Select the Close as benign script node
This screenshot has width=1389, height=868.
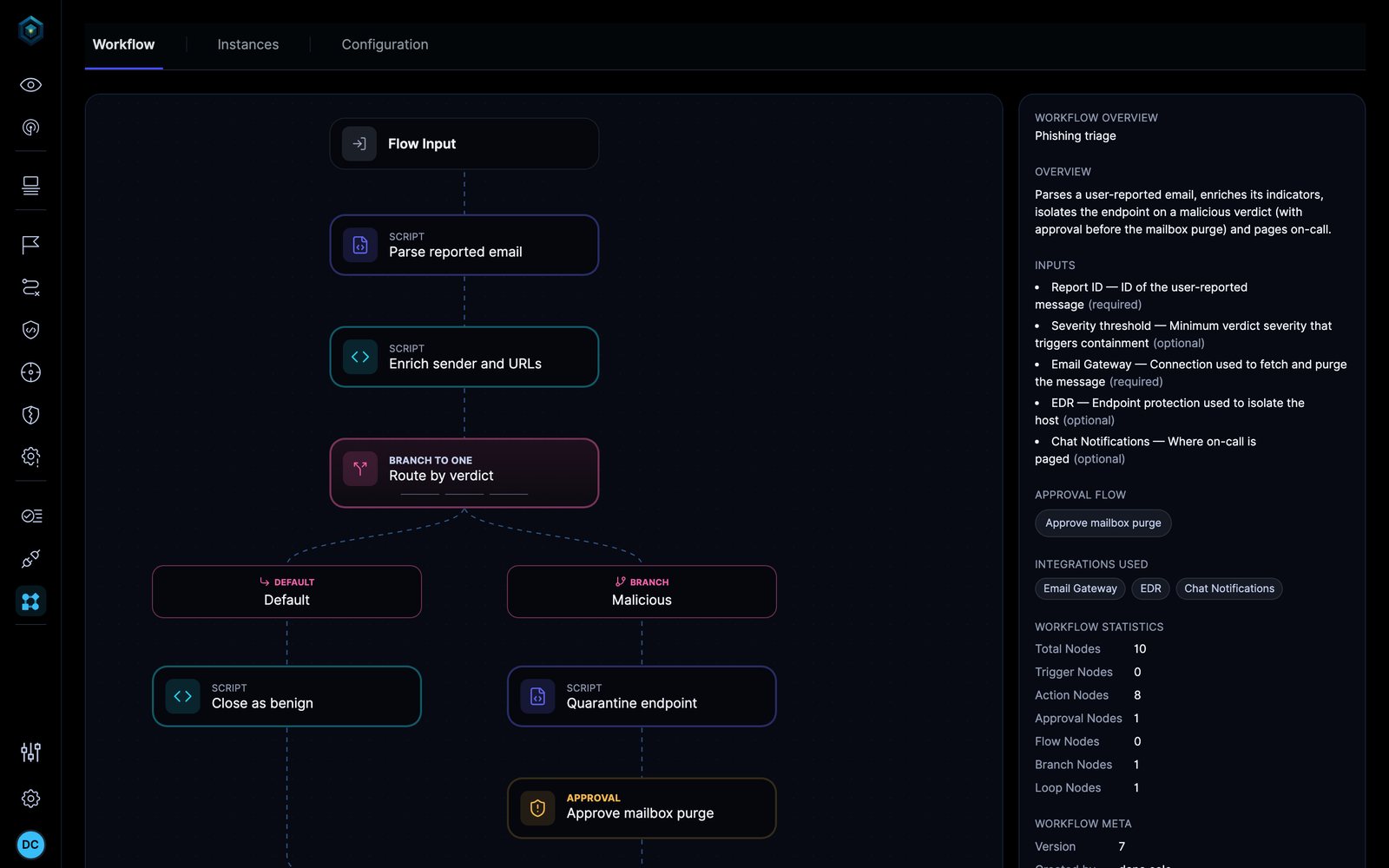[286, 696]
